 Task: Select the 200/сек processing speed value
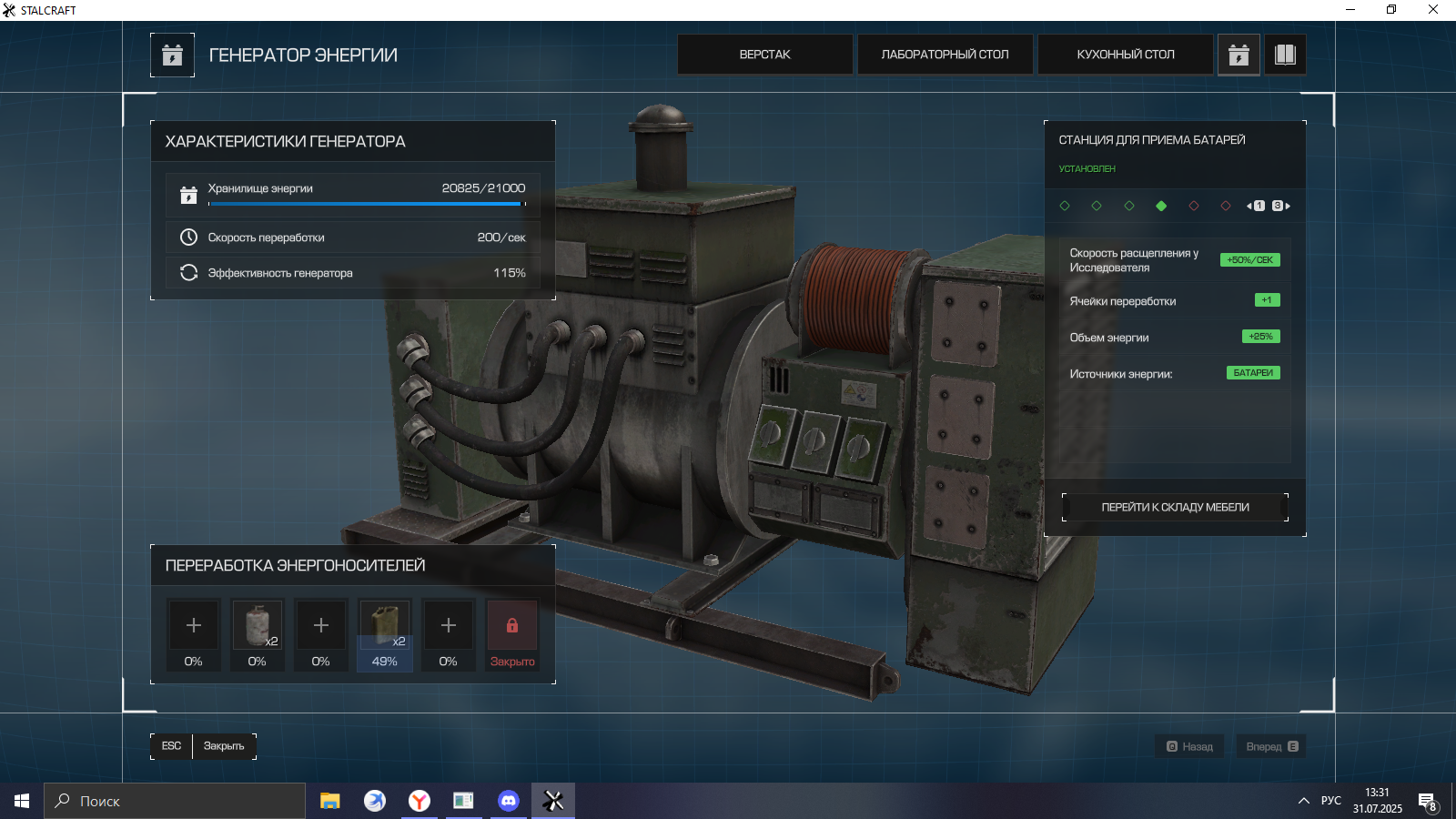click(x=501, y=238)
